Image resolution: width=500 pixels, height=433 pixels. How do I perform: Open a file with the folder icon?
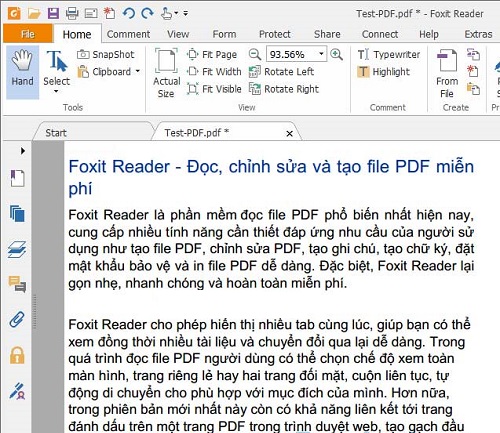pos(34,14)
